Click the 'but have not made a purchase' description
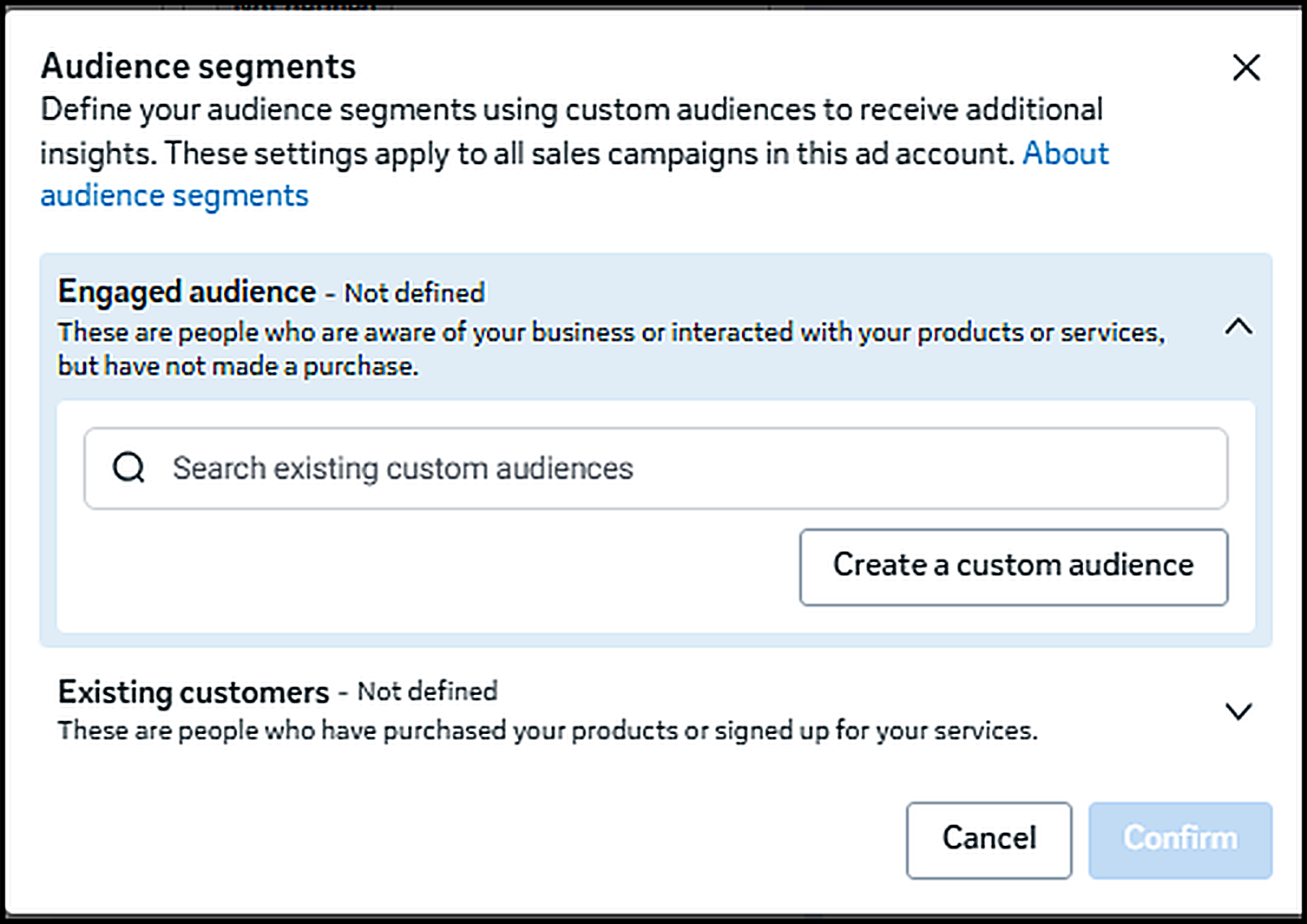 tap(238, 367)
